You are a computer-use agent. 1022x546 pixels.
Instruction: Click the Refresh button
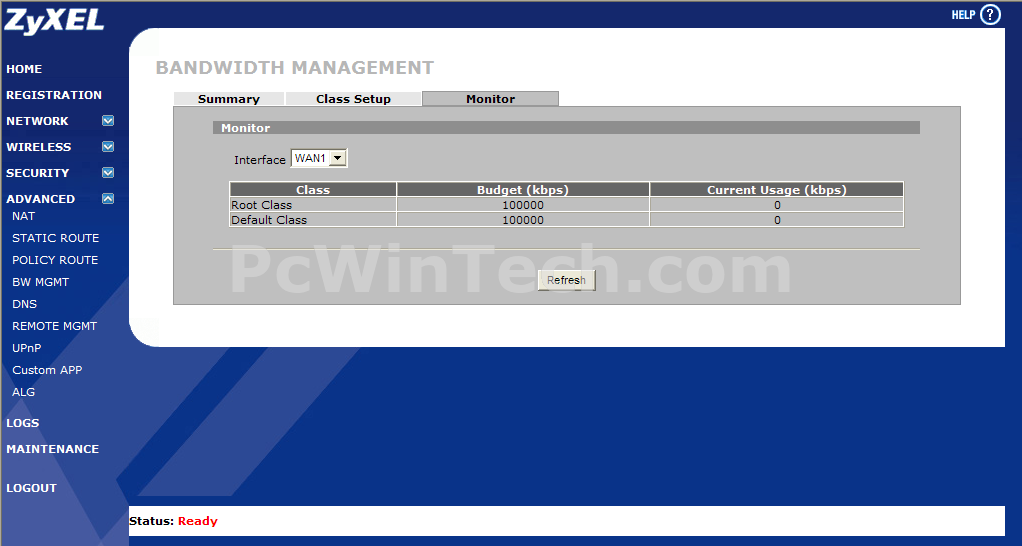point(566,280)
